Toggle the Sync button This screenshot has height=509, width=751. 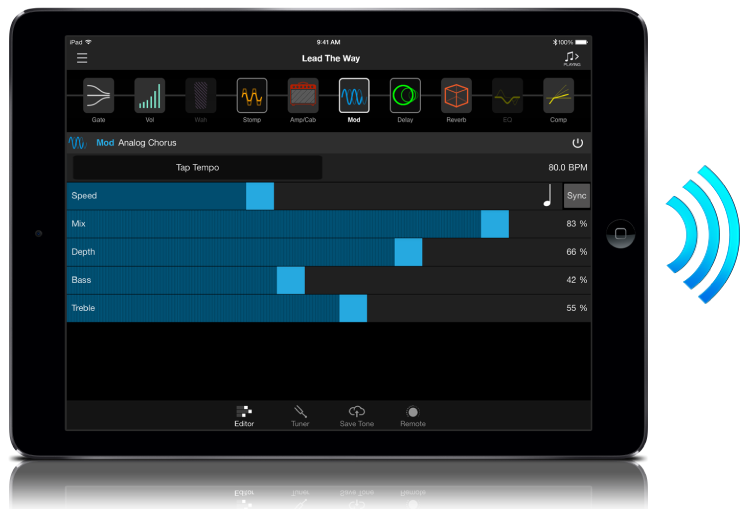(x=577, y=196)
